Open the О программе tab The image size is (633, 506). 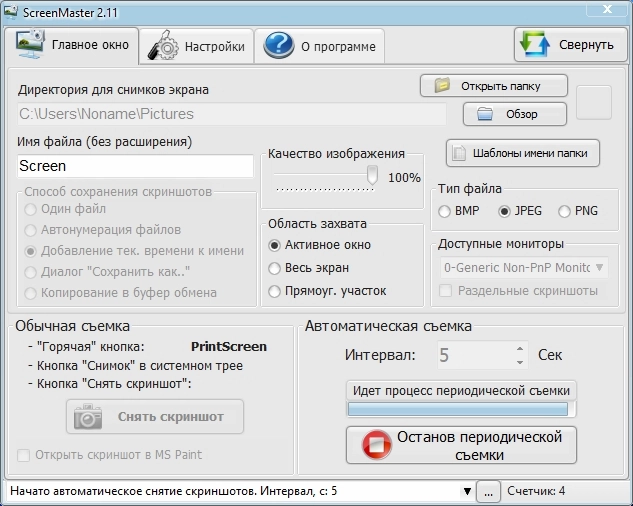click(x=319, y=46)
